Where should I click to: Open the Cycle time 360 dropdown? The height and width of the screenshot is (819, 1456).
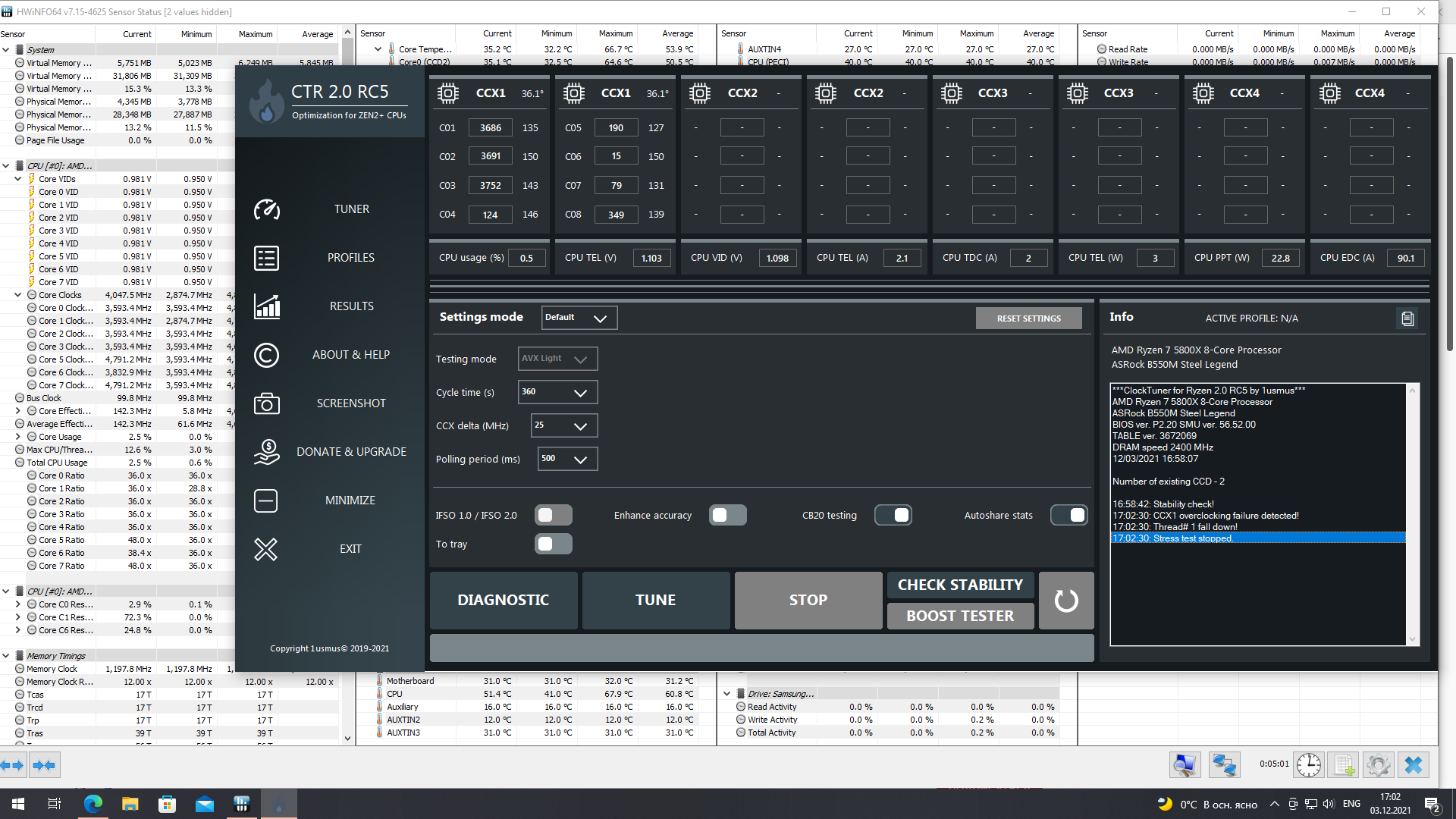click(x=558, y=392)
